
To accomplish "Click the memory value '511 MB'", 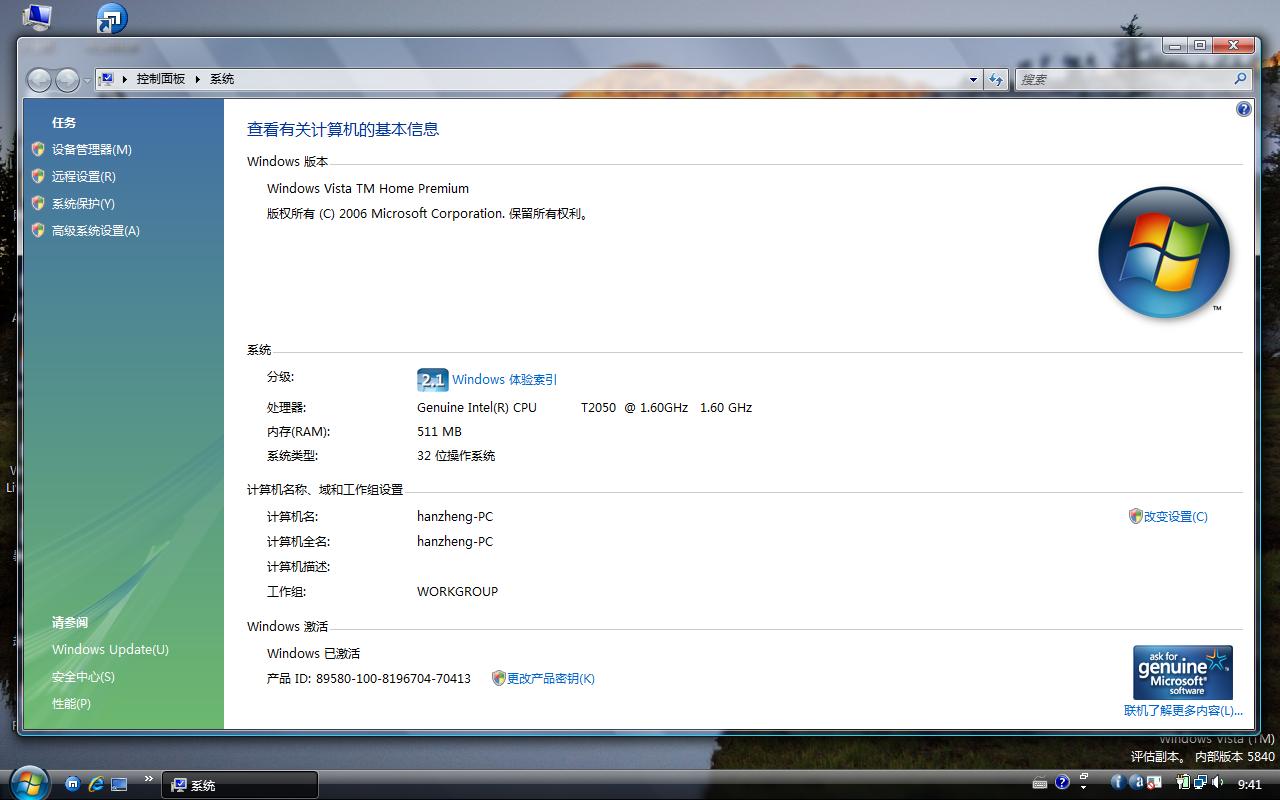I will tap(439, 432).
